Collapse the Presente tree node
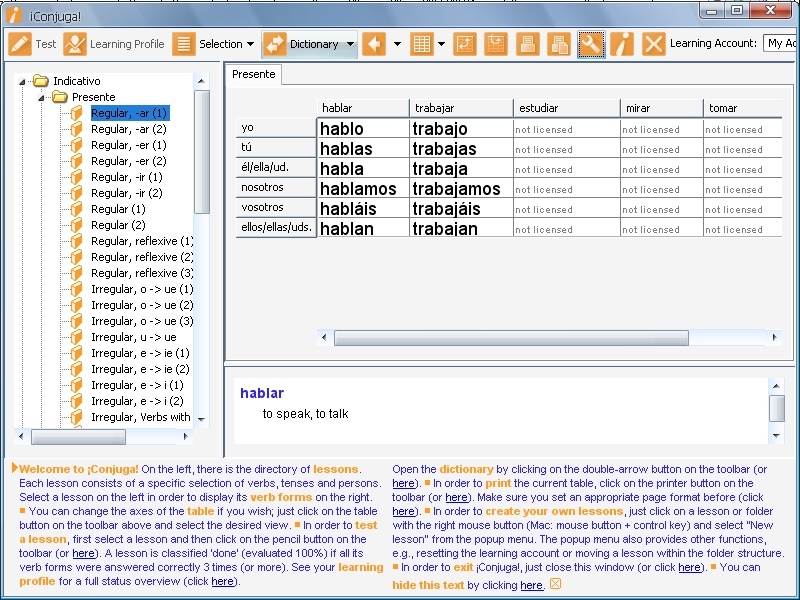800x600 pixels. pos(41,97)
